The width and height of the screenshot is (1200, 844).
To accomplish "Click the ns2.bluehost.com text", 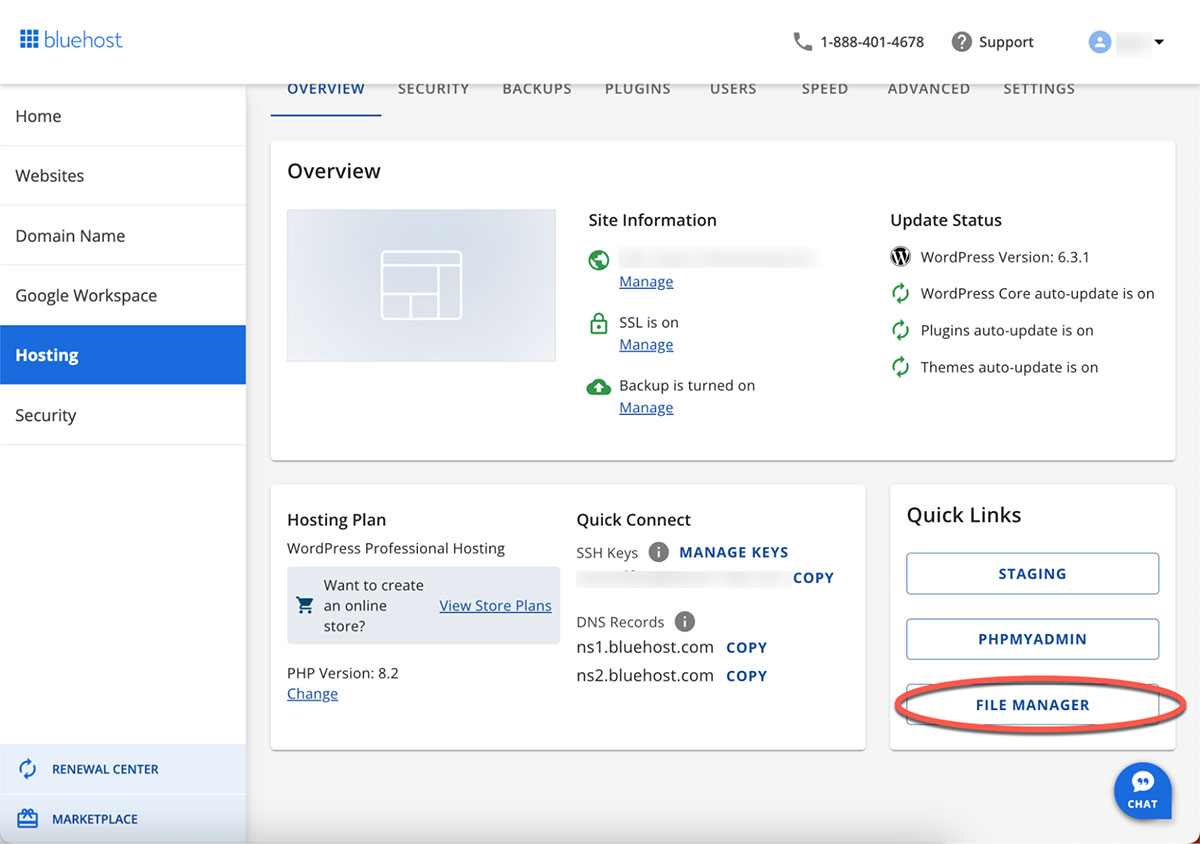I will tap(645, 675).
